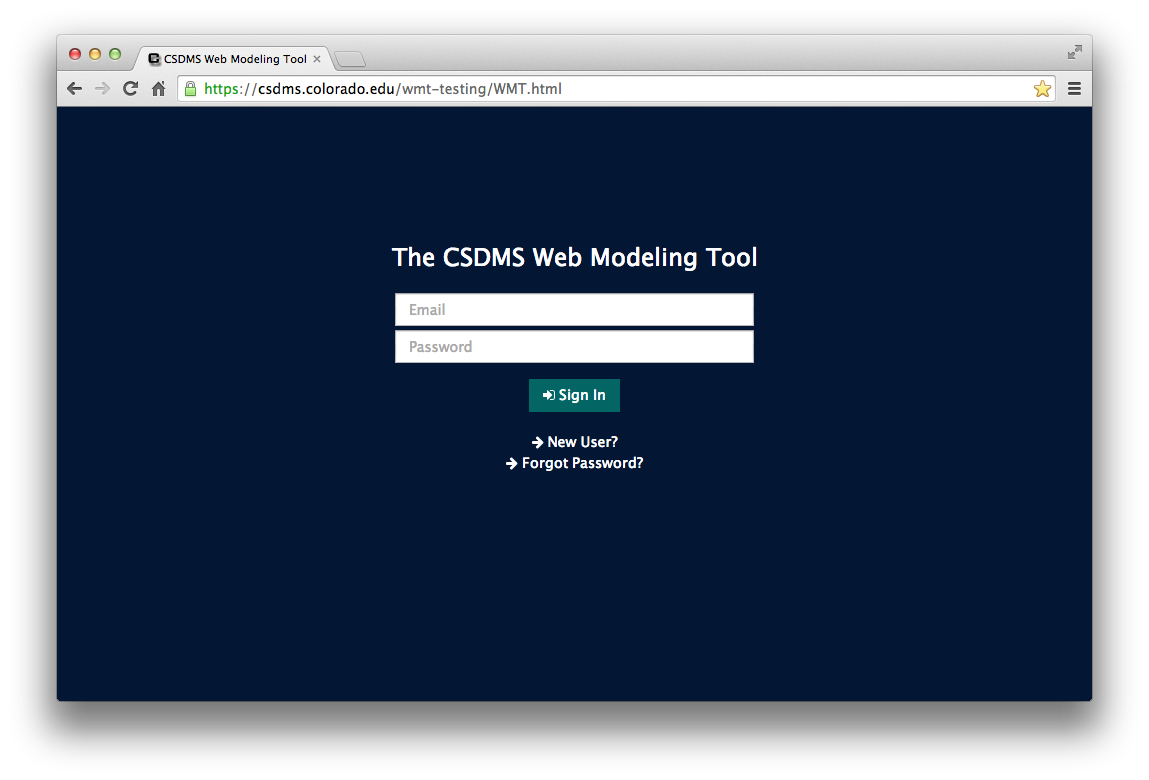Click the green SSL padlock icon

(190, 89)
